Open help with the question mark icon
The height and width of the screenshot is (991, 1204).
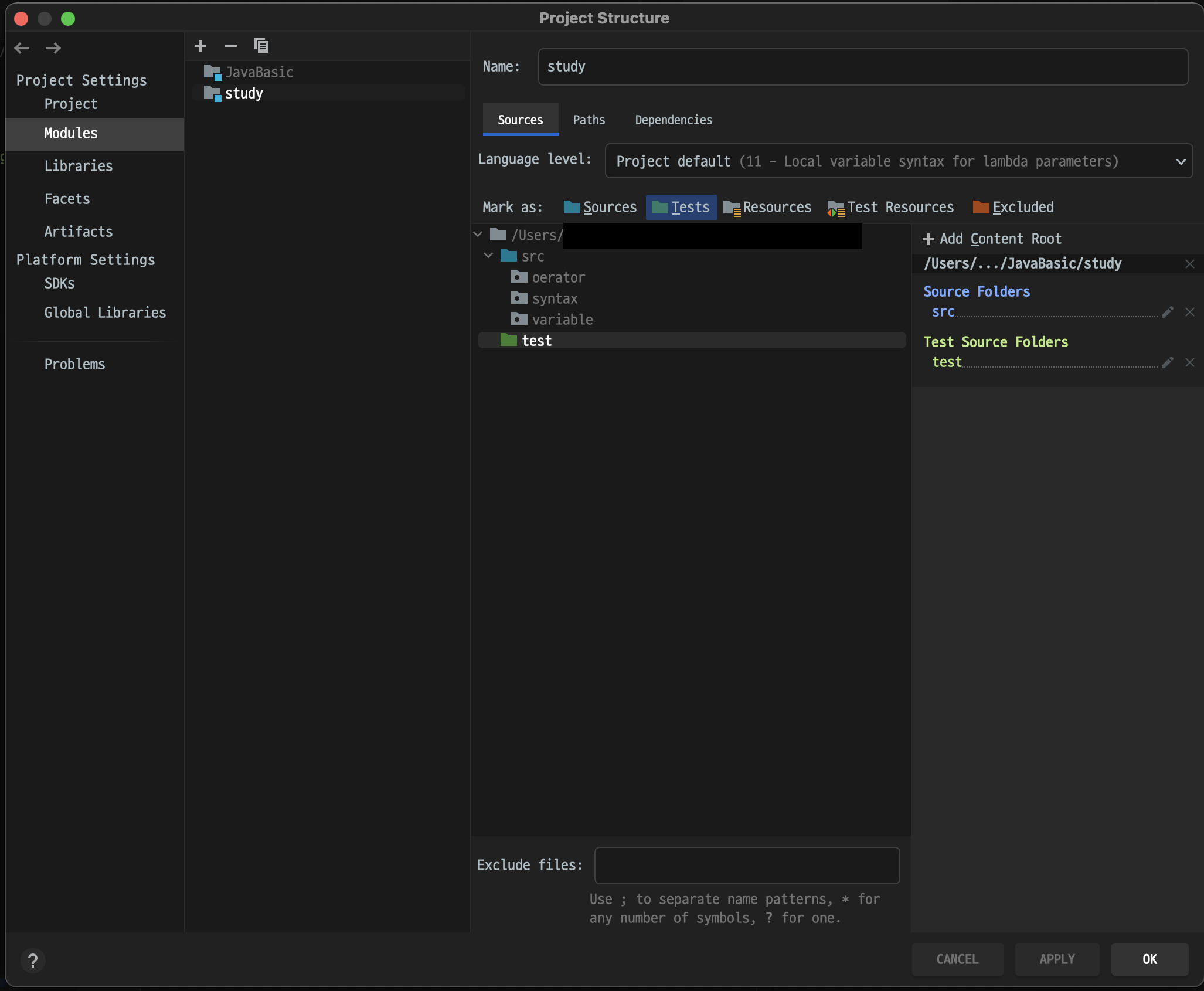click(x=33, y=961)
